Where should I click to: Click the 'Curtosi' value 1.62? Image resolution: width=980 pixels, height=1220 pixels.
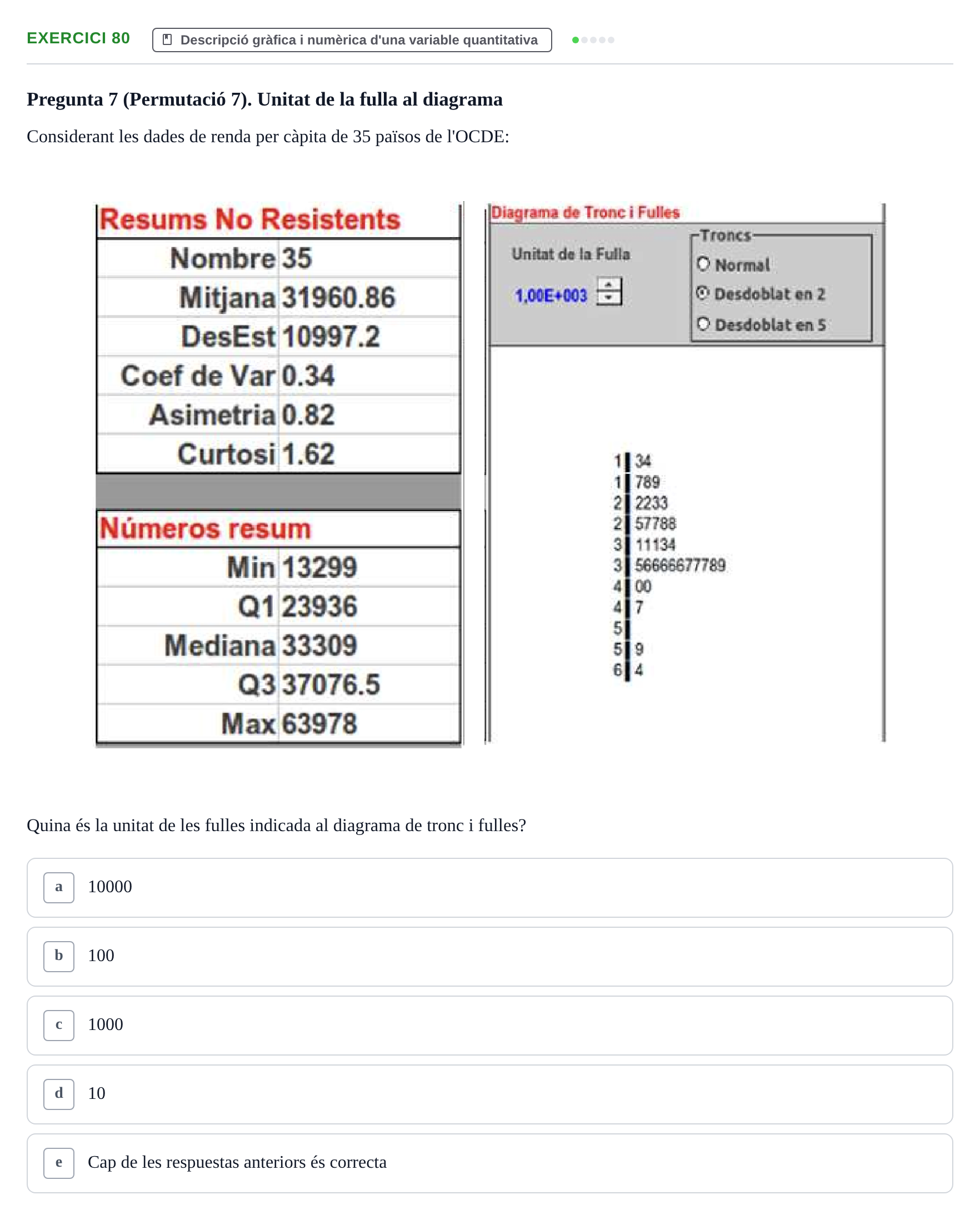click(x=308, y=454)
